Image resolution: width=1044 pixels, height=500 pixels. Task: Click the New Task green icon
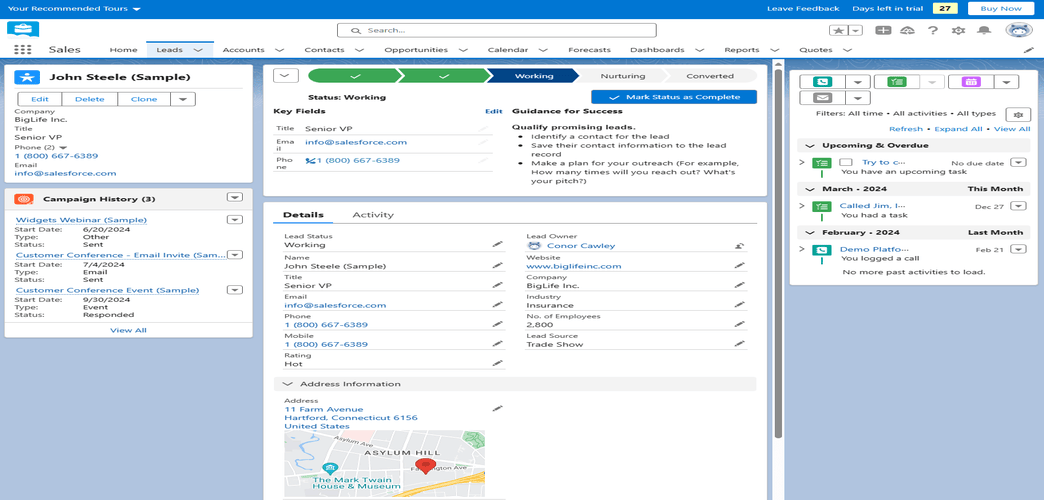pyautogui.click(x=897, y=81)
